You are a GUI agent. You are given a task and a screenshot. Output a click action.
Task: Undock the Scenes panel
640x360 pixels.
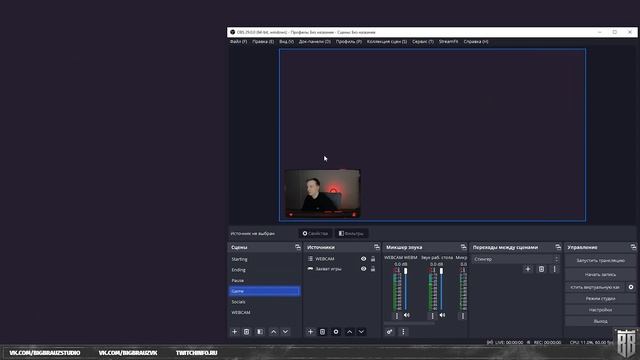pos(298,247)
